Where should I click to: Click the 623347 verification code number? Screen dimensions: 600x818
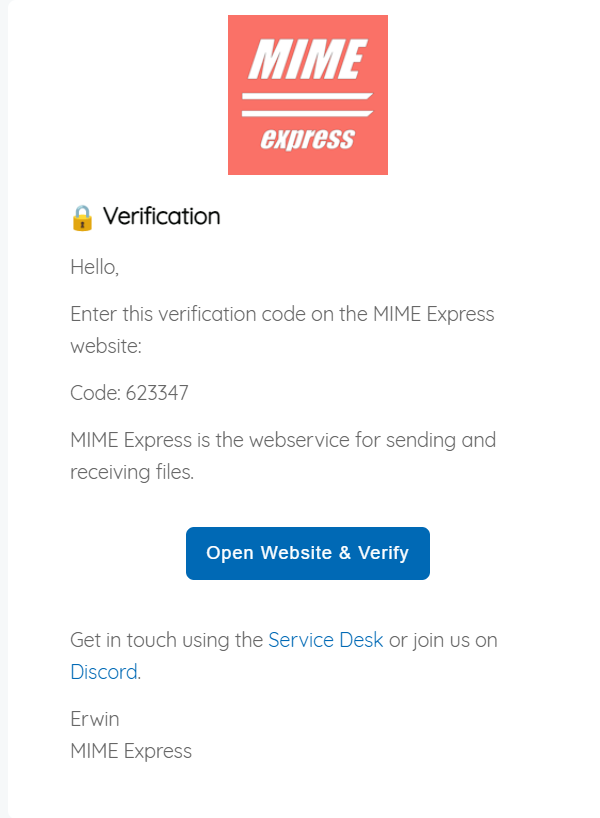[x=157, y=393]
